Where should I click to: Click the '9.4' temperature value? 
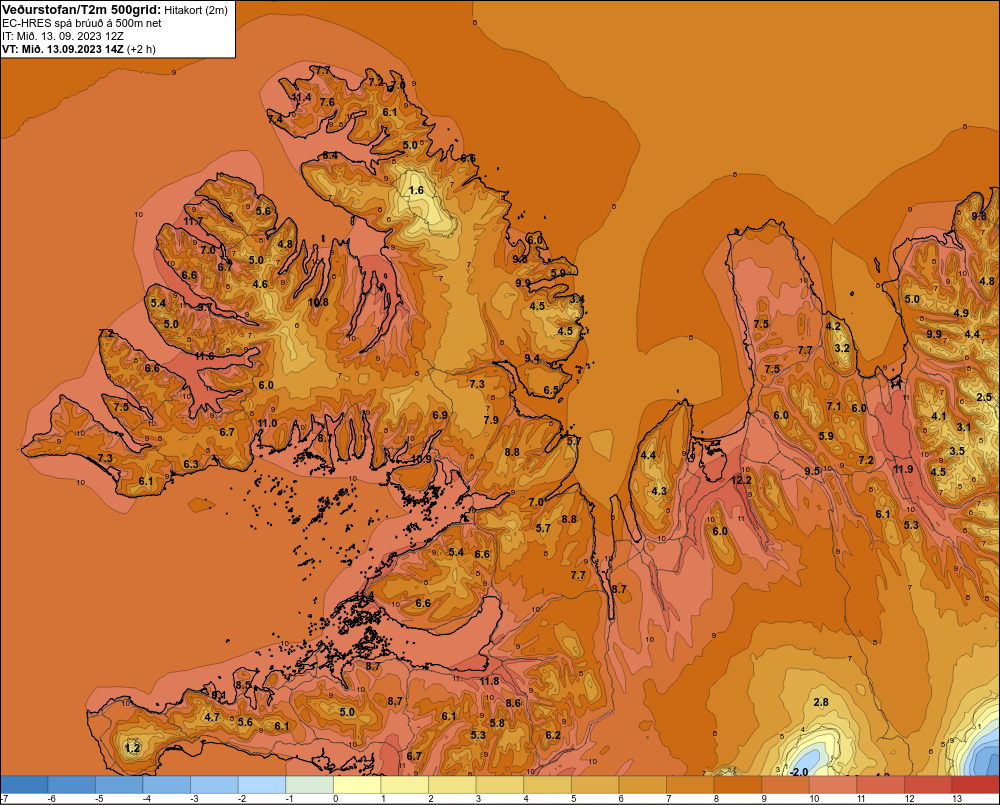point(532,358)
